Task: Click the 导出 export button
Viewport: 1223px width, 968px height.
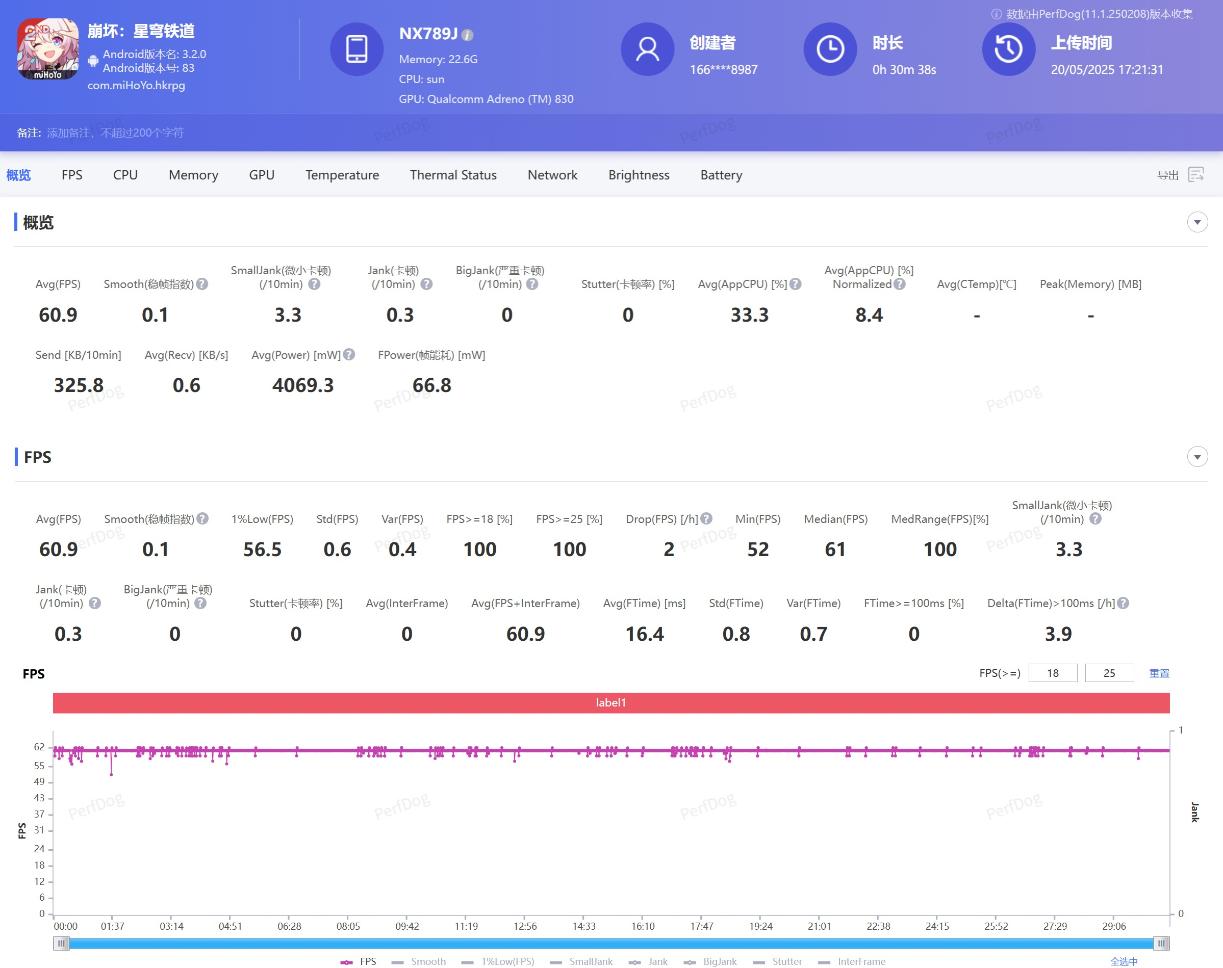Action: [1167, 175]
